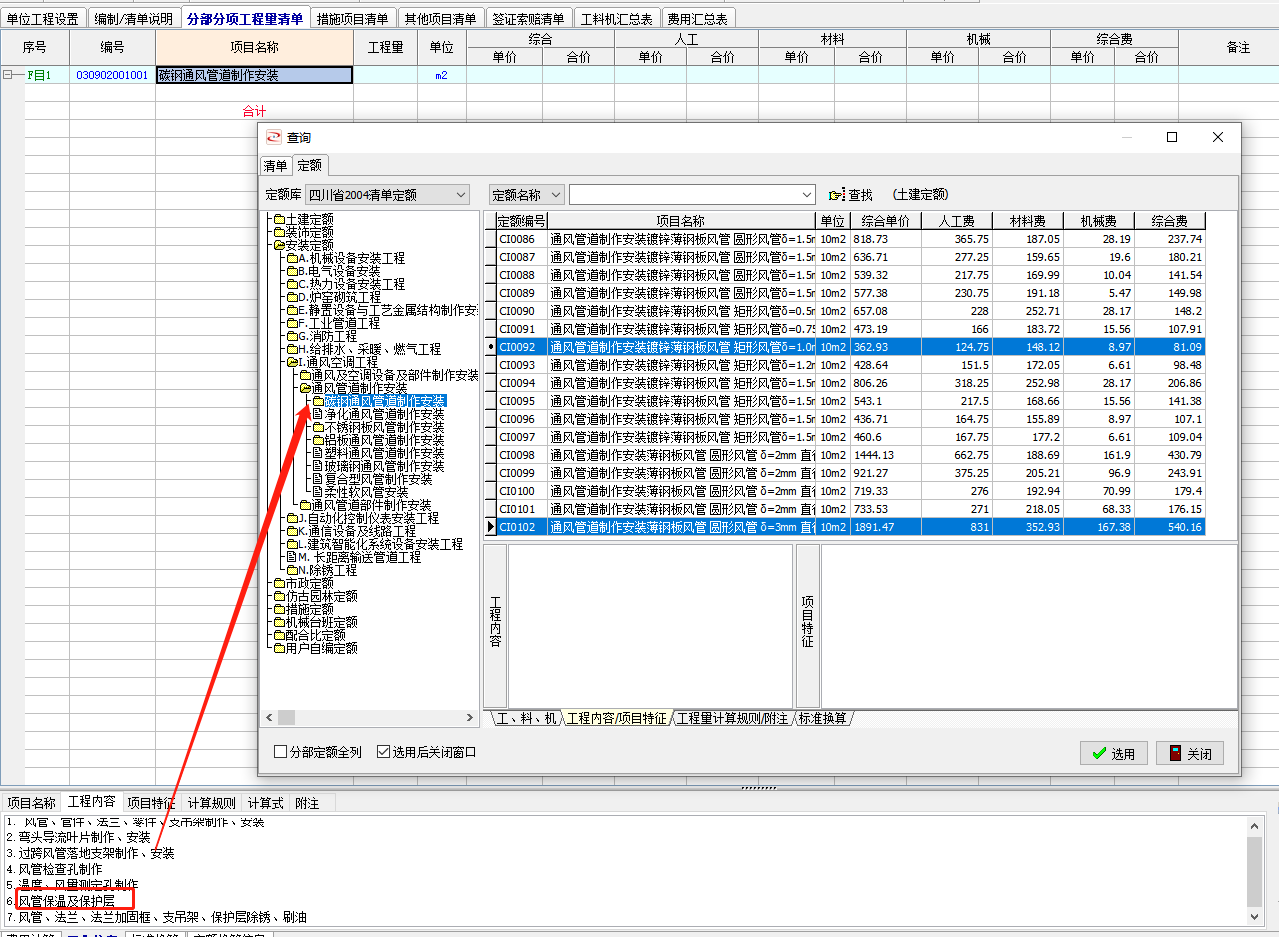The image size is (1279, 937).
Task: Select the H.给排水、采暖、燃气工程 folder
Action: [368, 349]
